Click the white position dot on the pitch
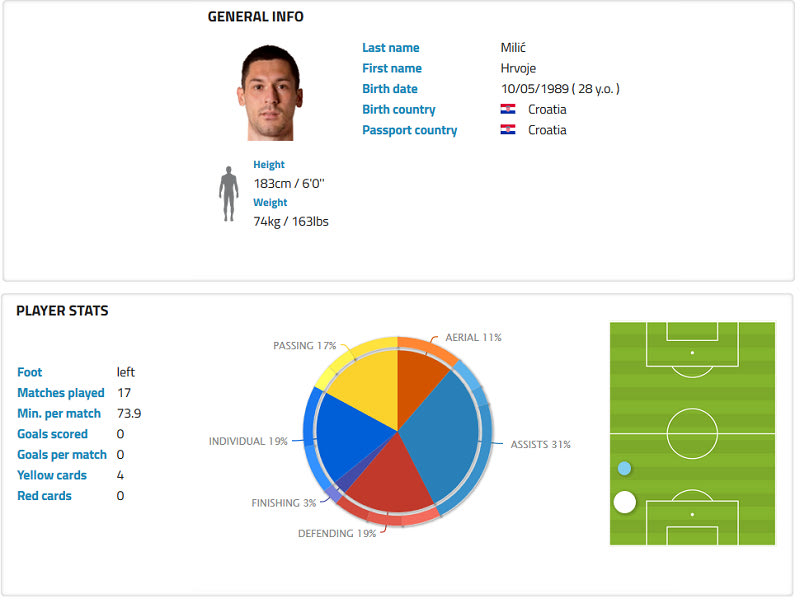This screenshot has height=603, width=800. 625,502
